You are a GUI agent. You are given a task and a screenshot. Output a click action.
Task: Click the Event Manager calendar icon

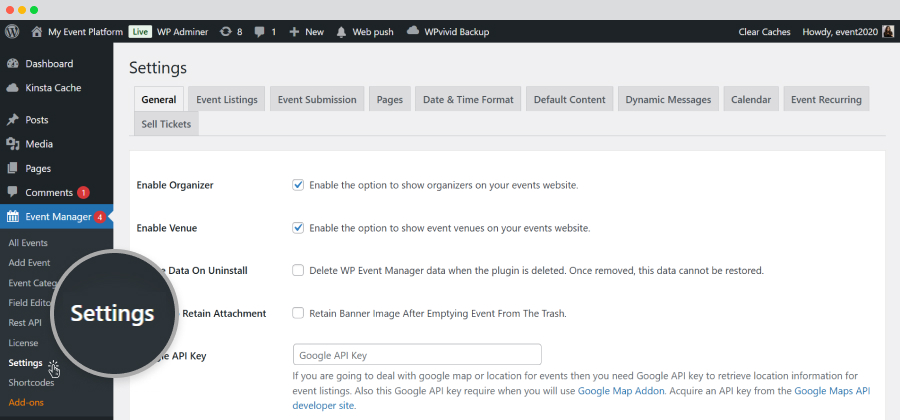coord(13,217)
